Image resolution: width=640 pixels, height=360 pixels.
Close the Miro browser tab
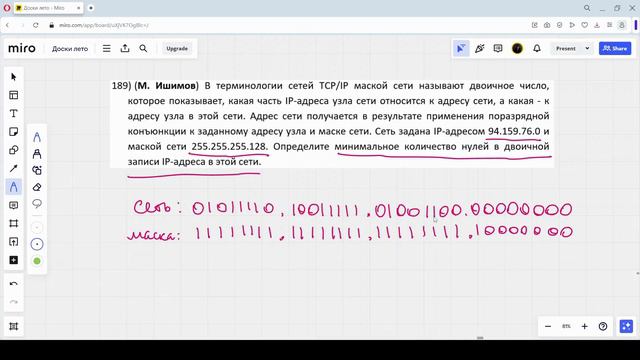point(78,8)
